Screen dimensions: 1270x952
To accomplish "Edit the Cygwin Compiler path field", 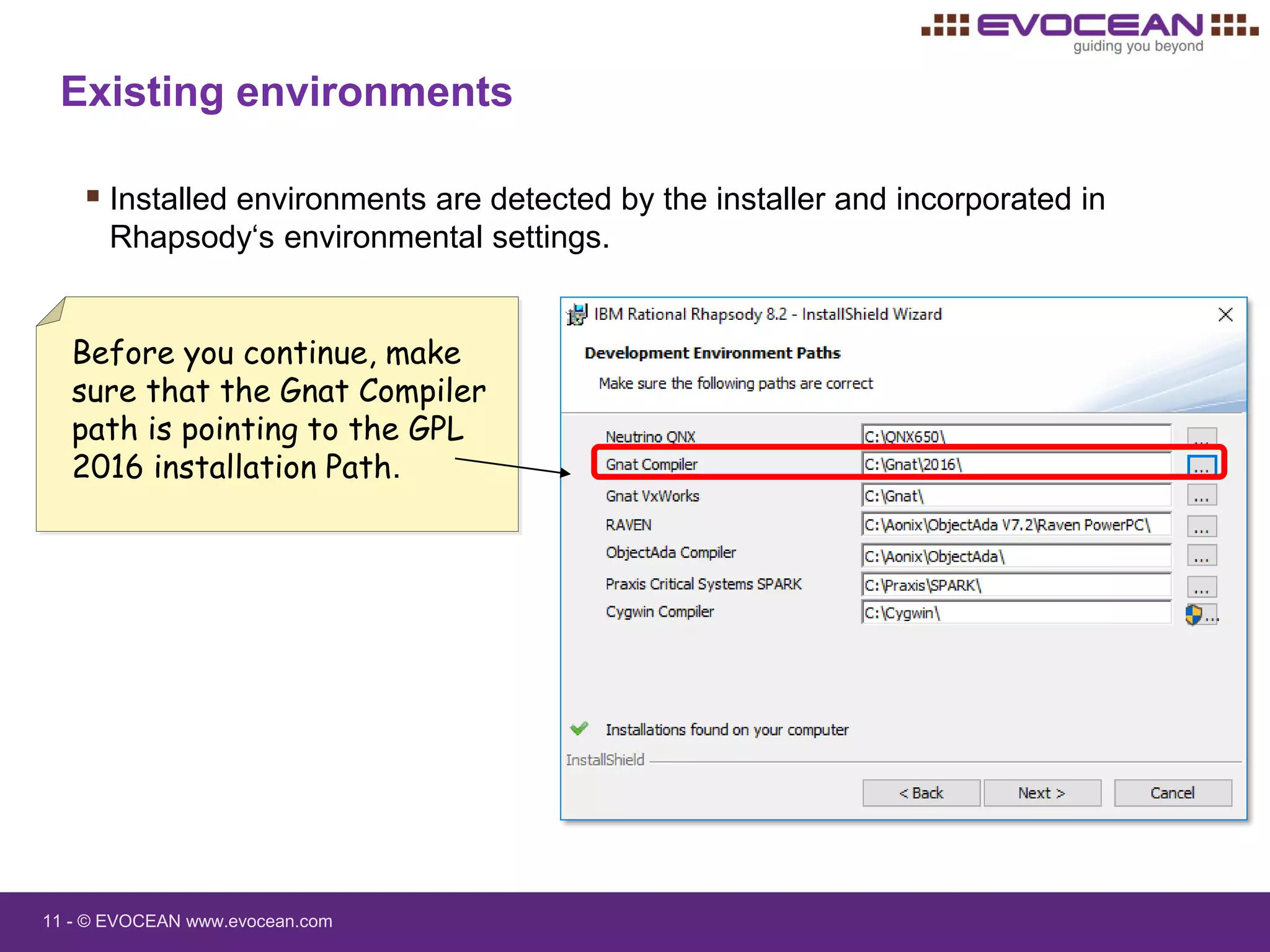I will point(1016,613).
